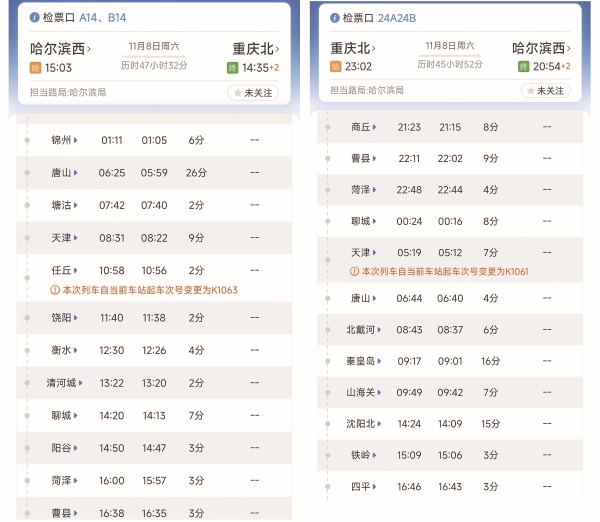
Task: Click green 终 badge next to 20:54
Action: 523,67
